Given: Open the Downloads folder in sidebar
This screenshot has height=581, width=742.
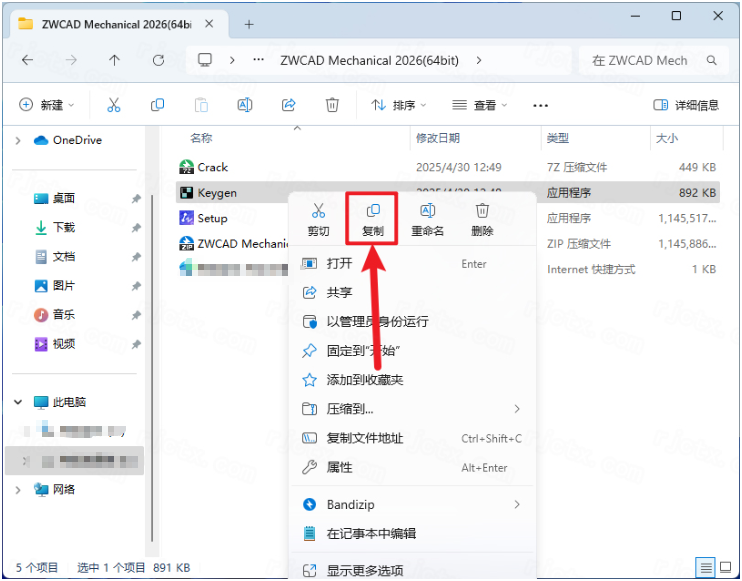Looking at the screenshot, I should [64, 227].
